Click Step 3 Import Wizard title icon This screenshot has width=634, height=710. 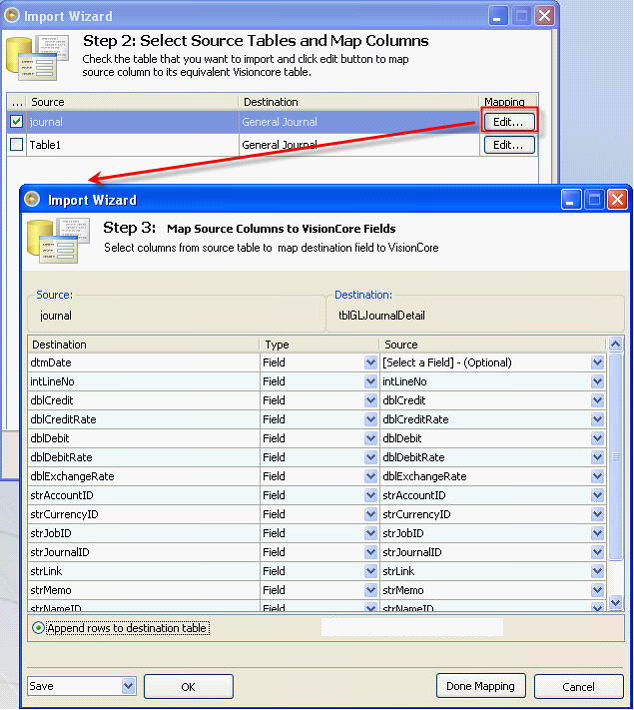point(33,199)
